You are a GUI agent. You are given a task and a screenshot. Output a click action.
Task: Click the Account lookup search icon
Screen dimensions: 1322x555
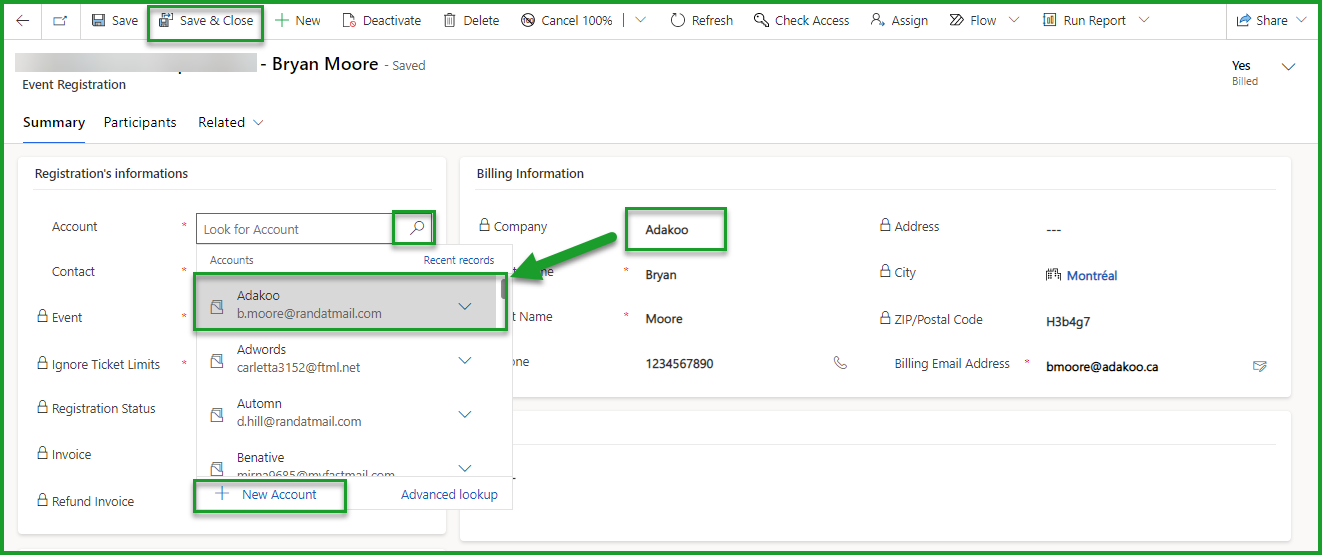click(416, 228)
